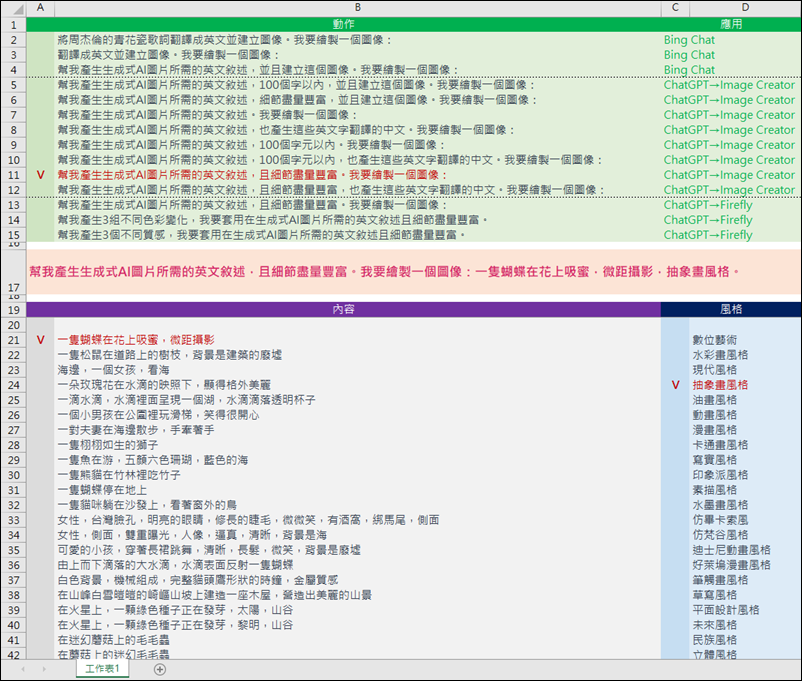The width and height of the screenshot is (802, 681).
Task: Select the cell 一隻熊貓在竹林裡吃竹子
Action: (358, 475)
